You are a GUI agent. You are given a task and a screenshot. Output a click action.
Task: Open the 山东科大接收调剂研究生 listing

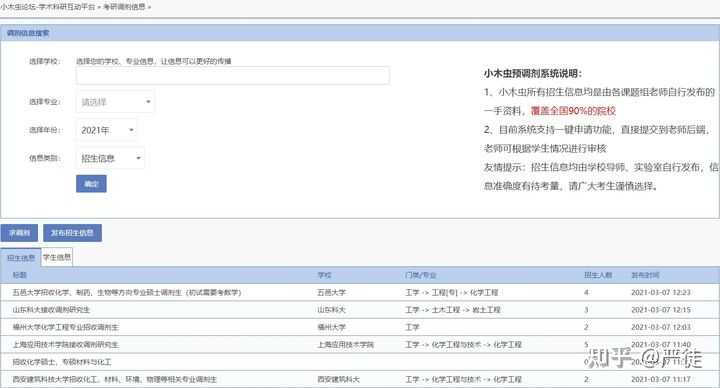[x=51, y=310]
